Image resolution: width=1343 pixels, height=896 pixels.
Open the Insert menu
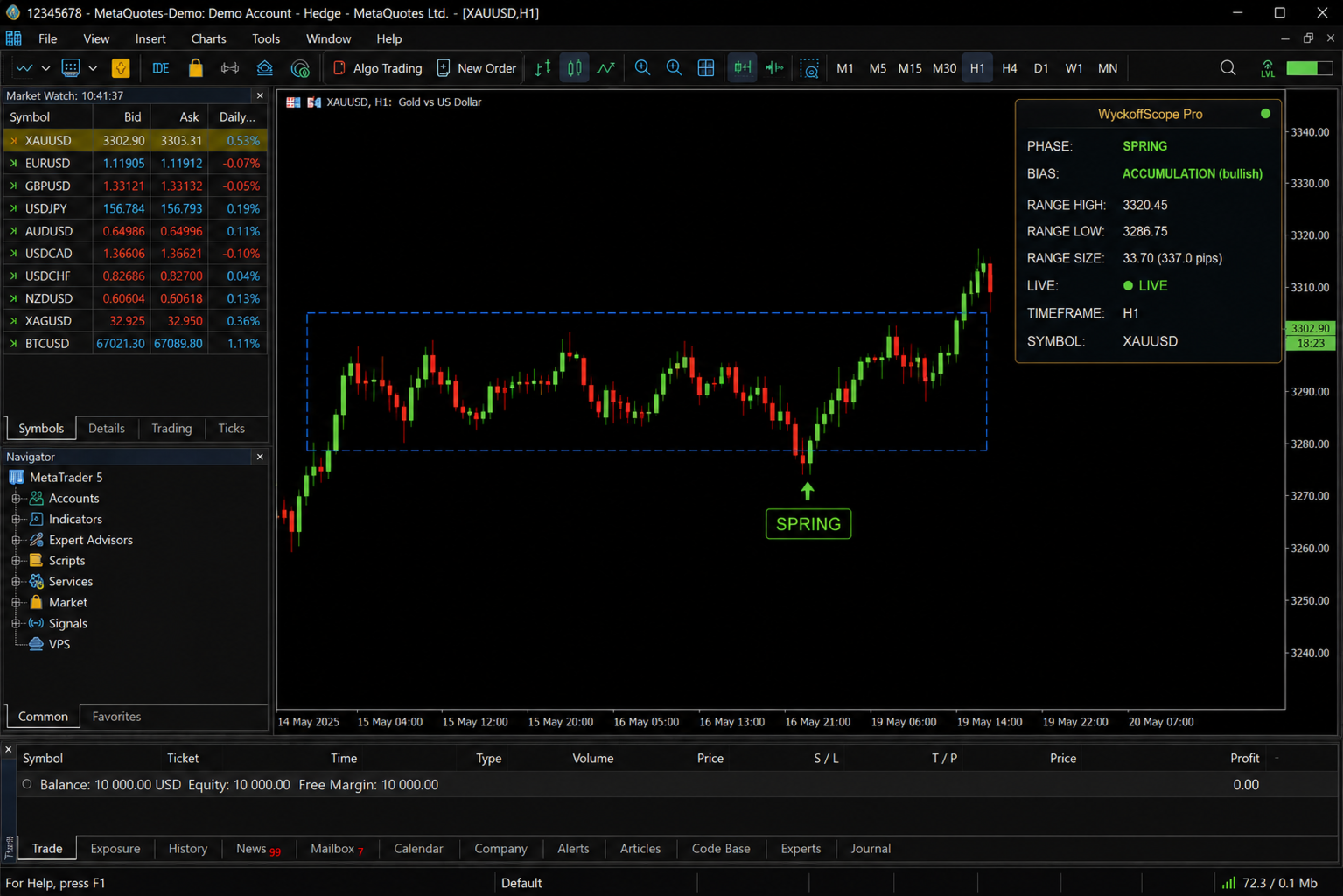click(x=150, y=38)
